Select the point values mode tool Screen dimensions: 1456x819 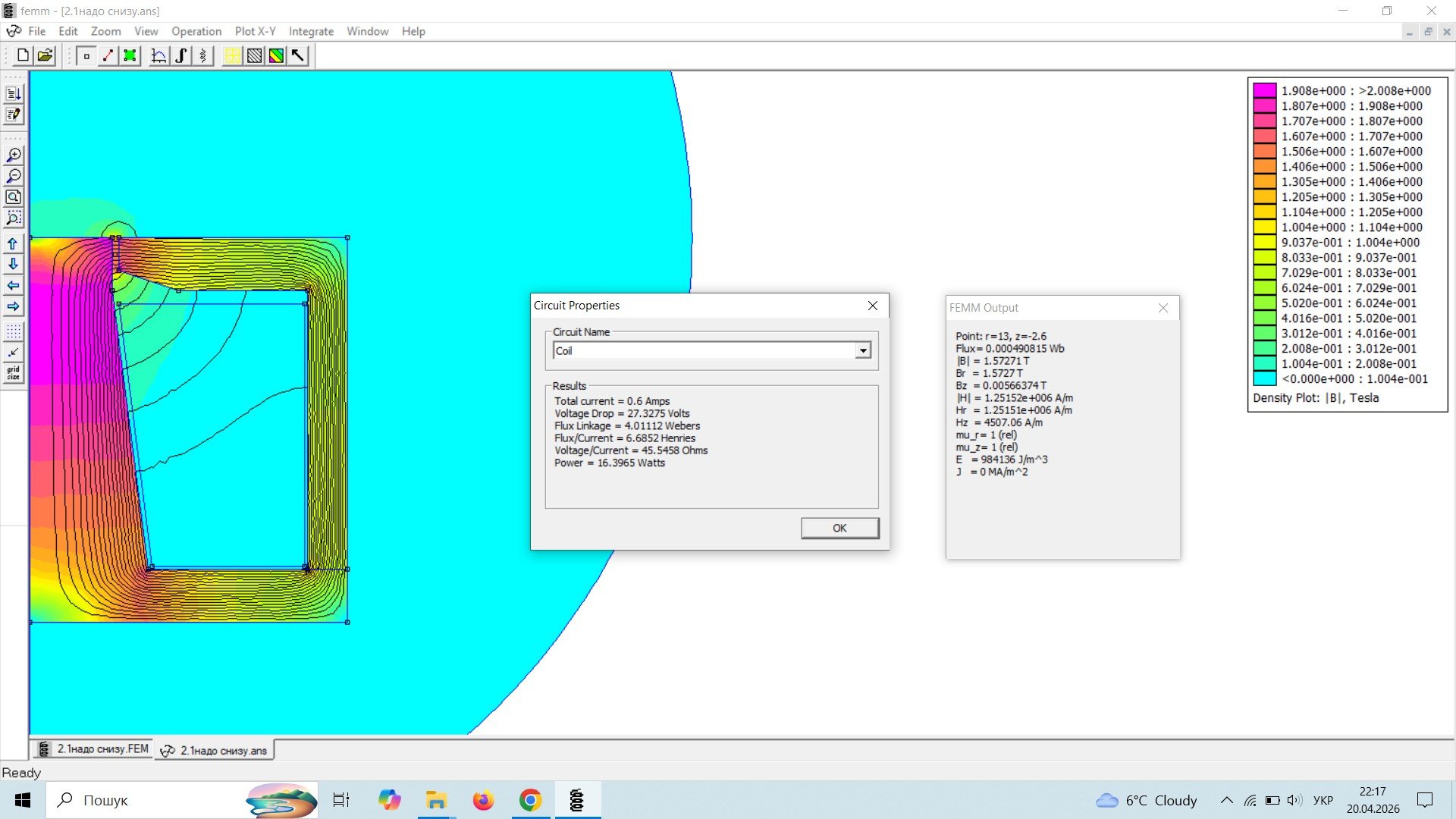coord(86,55)
